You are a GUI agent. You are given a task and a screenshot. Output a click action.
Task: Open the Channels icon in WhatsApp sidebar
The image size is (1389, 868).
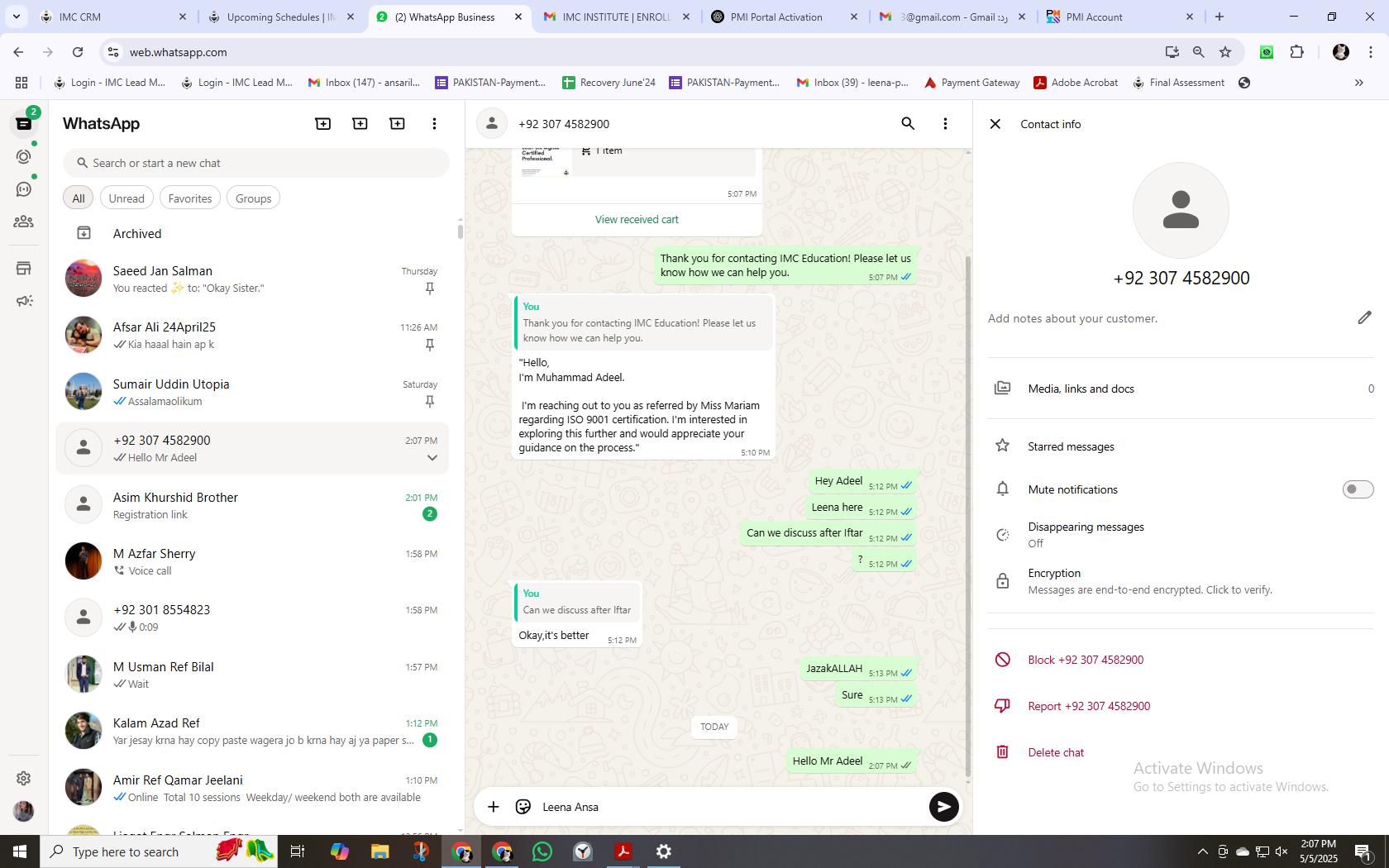click(x=24, y=189)
